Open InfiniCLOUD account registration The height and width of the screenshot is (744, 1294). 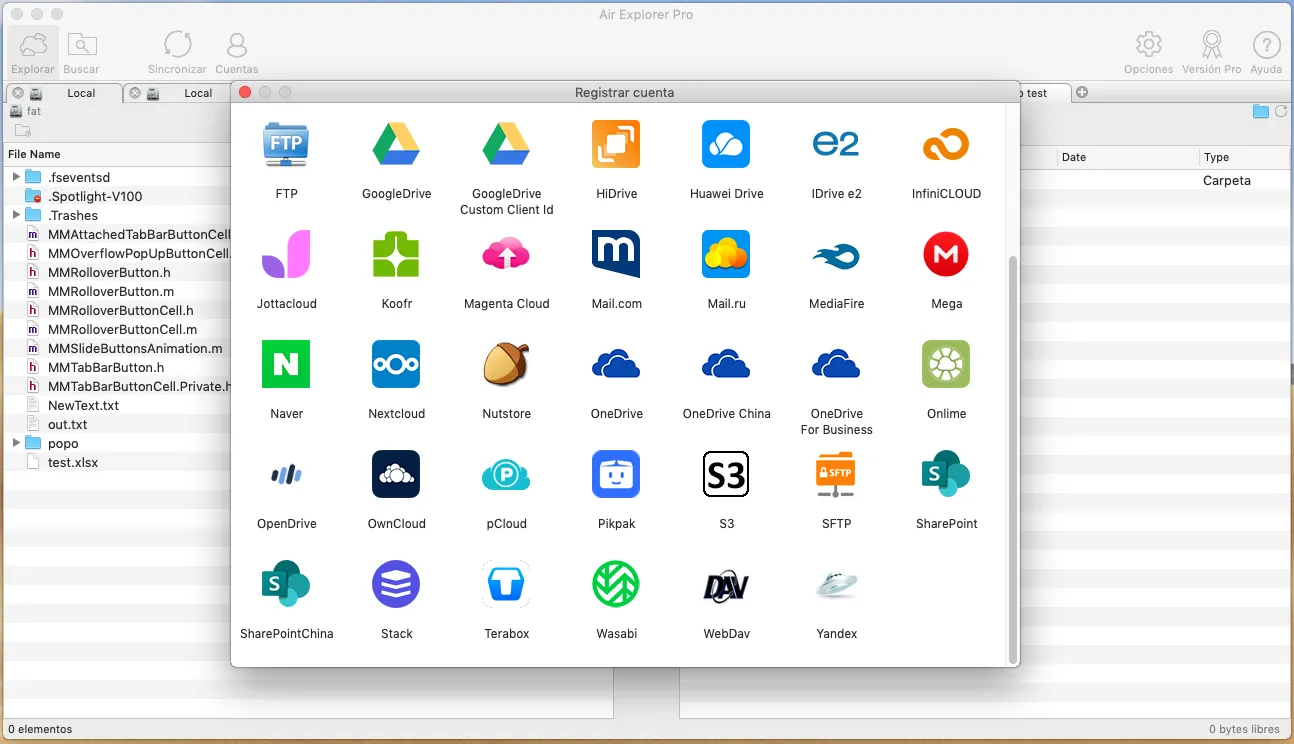[x=946, y=144]
